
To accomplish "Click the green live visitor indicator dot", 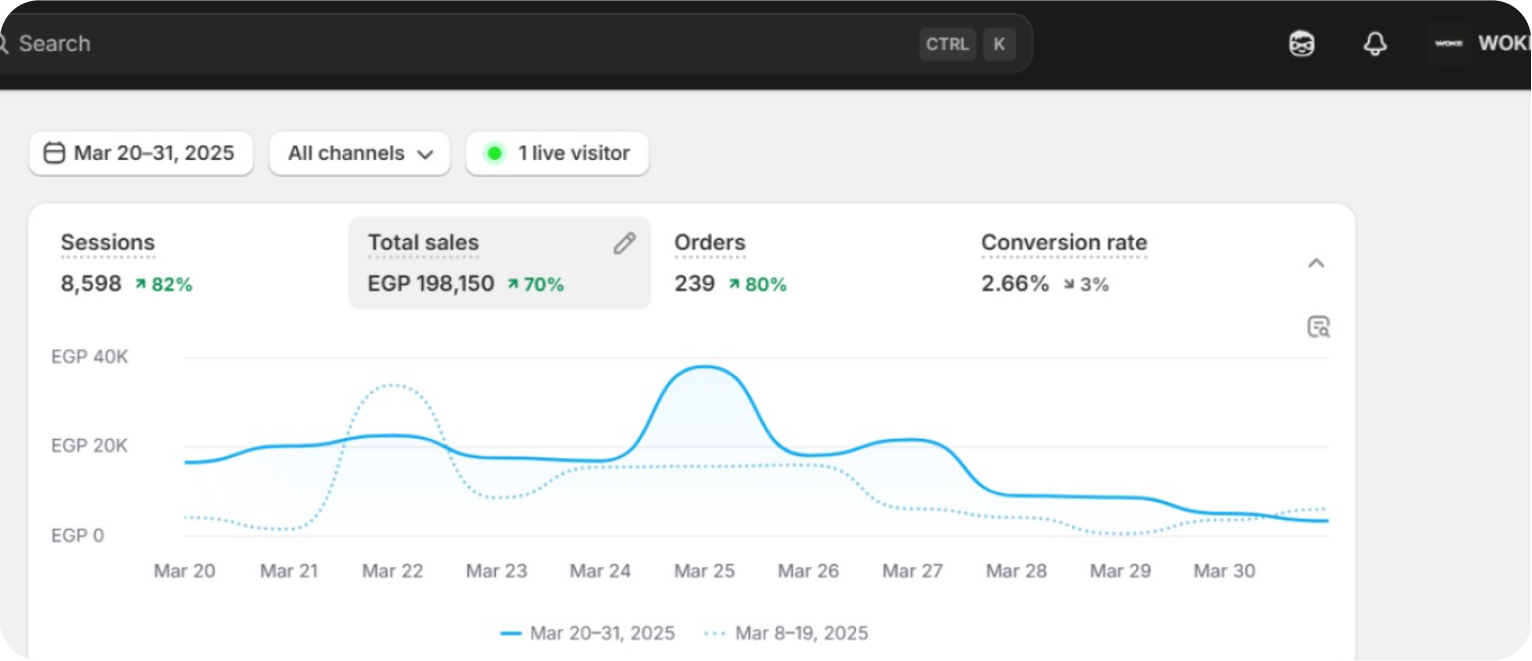I will tap(494, 154).
